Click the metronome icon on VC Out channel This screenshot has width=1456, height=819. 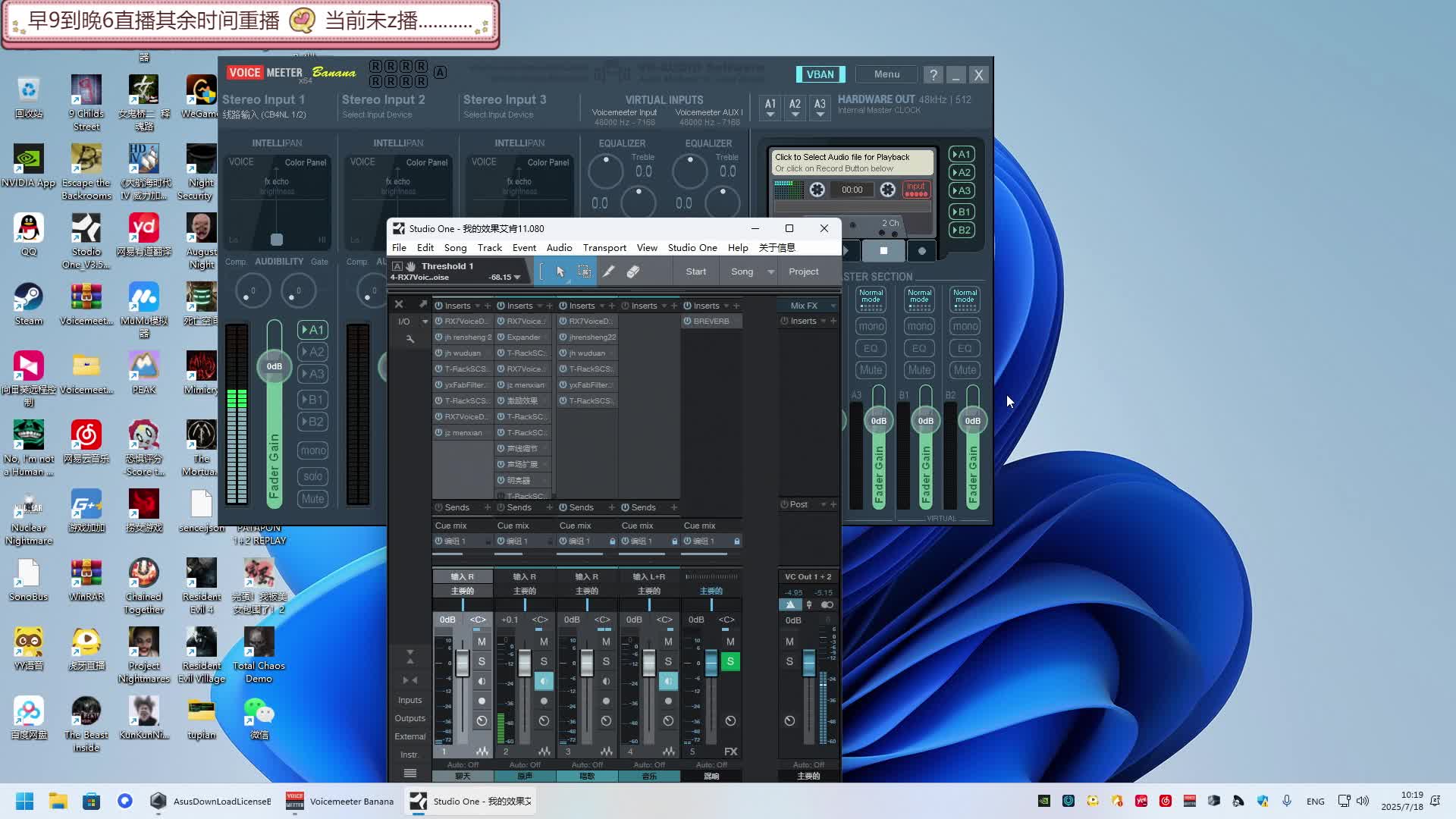(x=790, y=604)
